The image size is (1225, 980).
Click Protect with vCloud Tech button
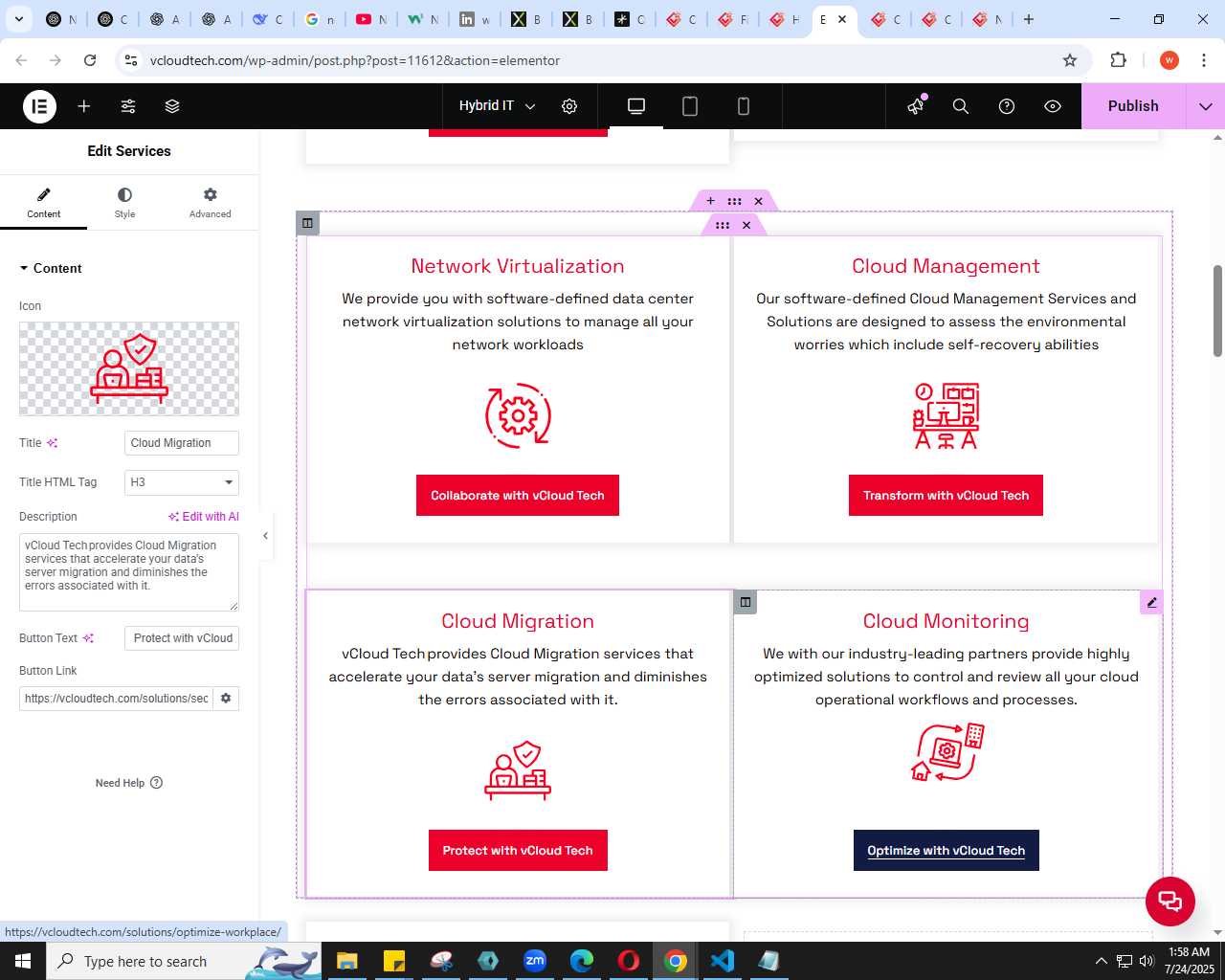[x=518, y=851]
